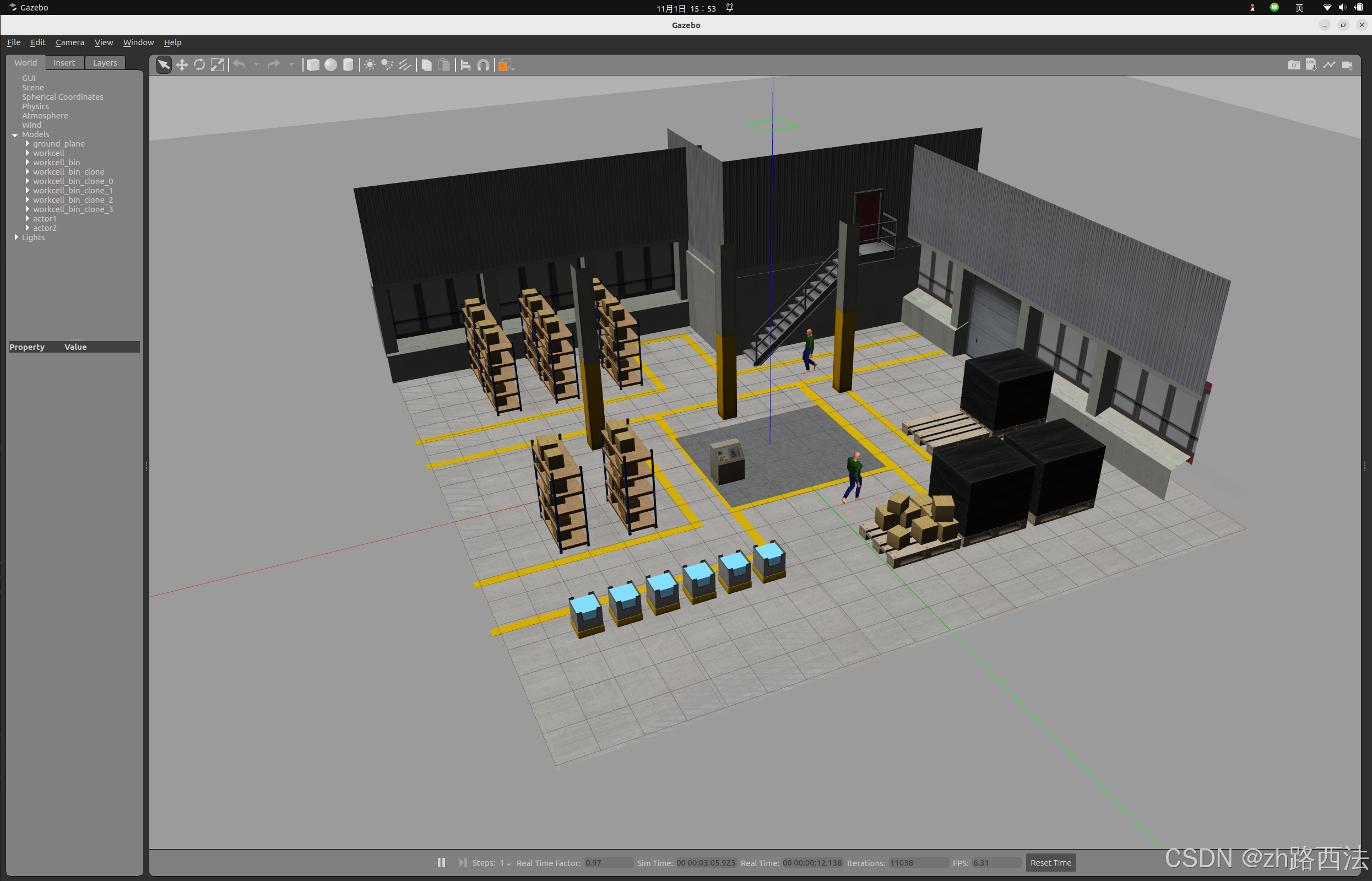Insert a box shape
The width and height of the screenshot is (1372, 881).
click(313, 64)
